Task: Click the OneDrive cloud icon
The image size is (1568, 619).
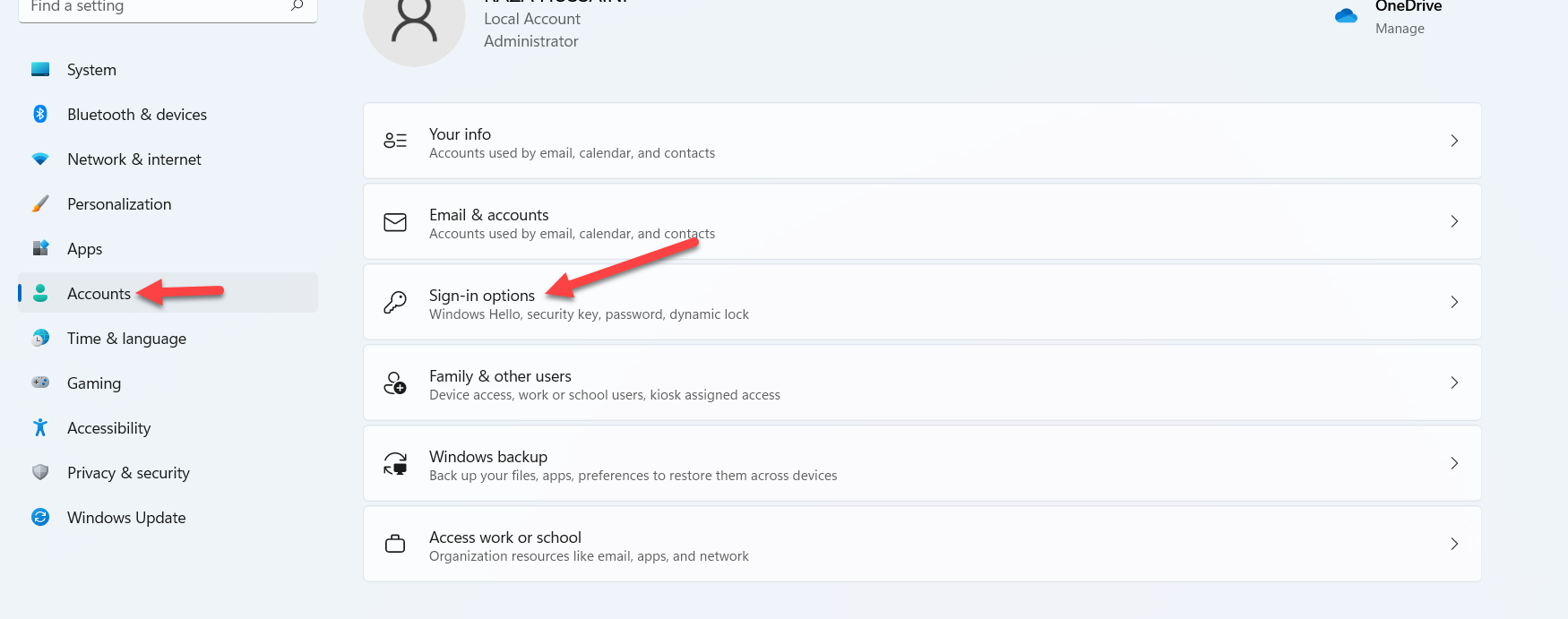Action: click(x=1346, y=15)
